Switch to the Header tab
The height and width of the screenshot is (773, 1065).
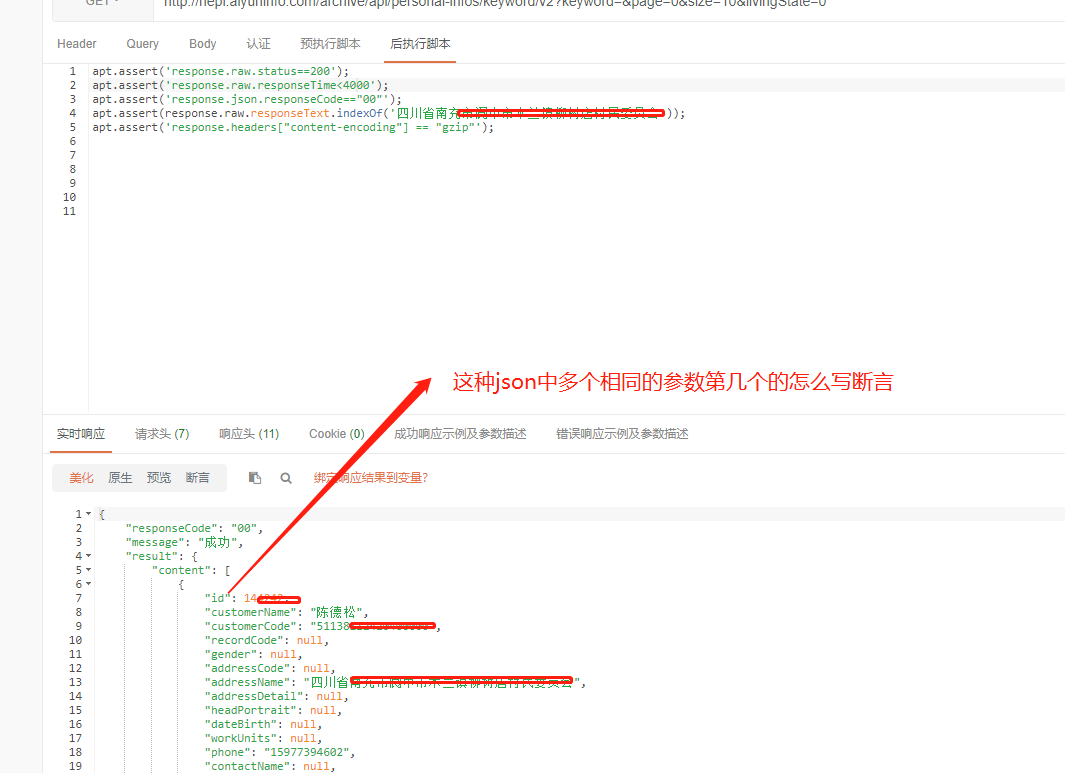point(77,44)
